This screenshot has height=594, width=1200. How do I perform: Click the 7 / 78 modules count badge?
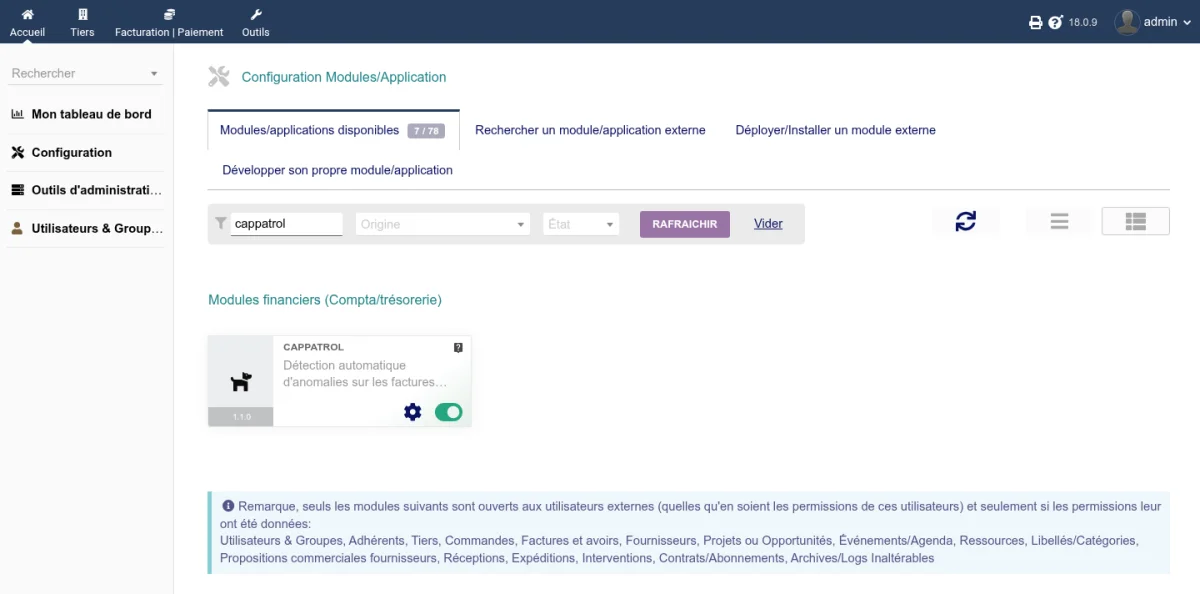coord(426,131)
